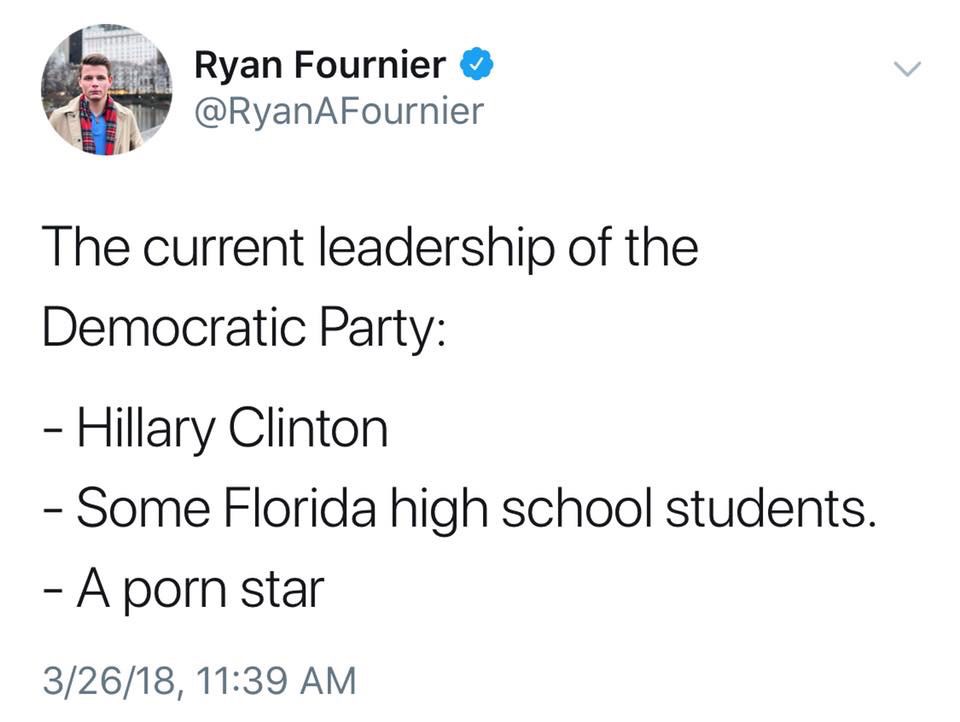Image resolution: width=960 pixels, height=722 pixels.
Task: Click the word "Some" in second bullet
Action: pos(128,511)
